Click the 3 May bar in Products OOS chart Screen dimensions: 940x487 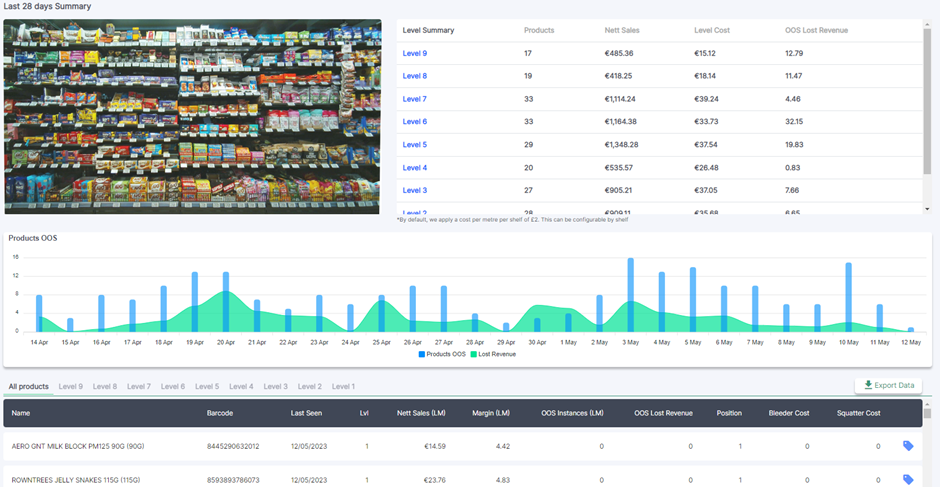[630, 294]
